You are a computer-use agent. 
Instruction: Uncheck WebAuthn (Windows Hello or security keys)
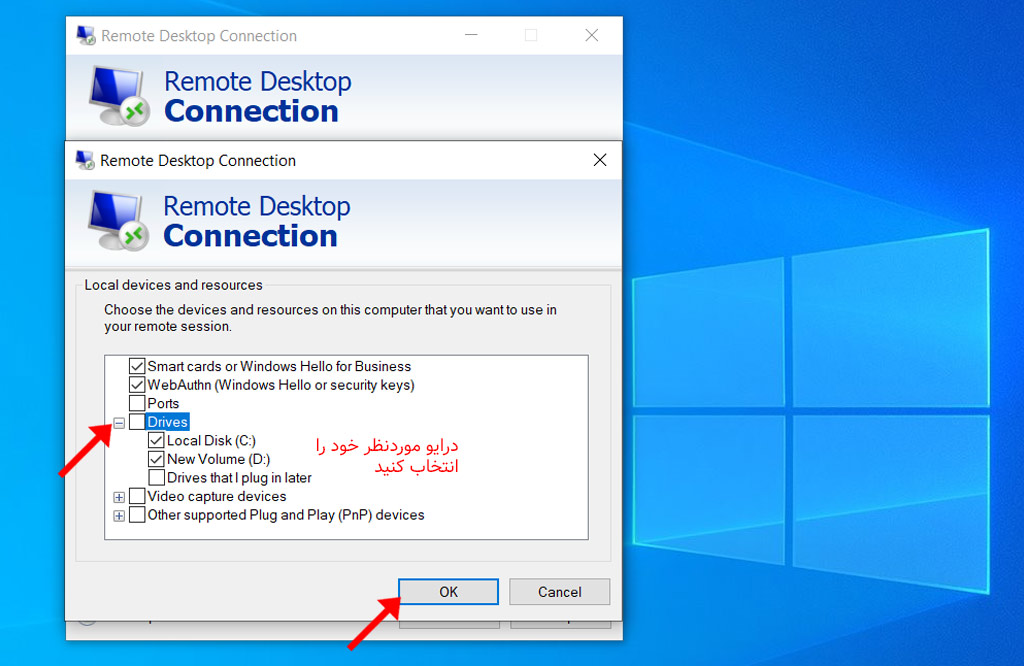[136, 385]
